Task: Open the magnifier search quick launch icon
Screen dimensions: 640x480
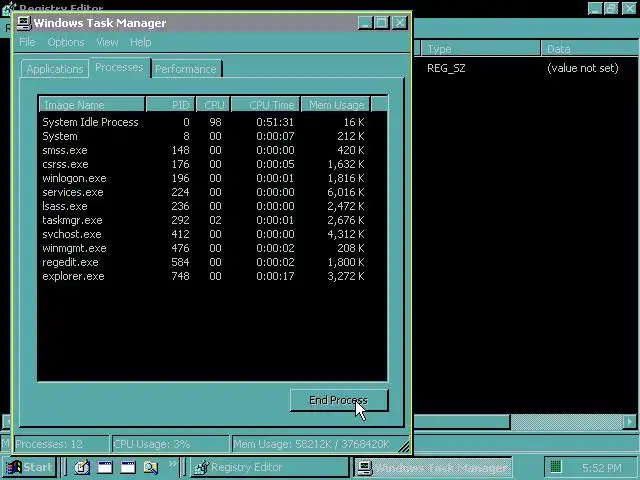Action: [x=151, y=467]
